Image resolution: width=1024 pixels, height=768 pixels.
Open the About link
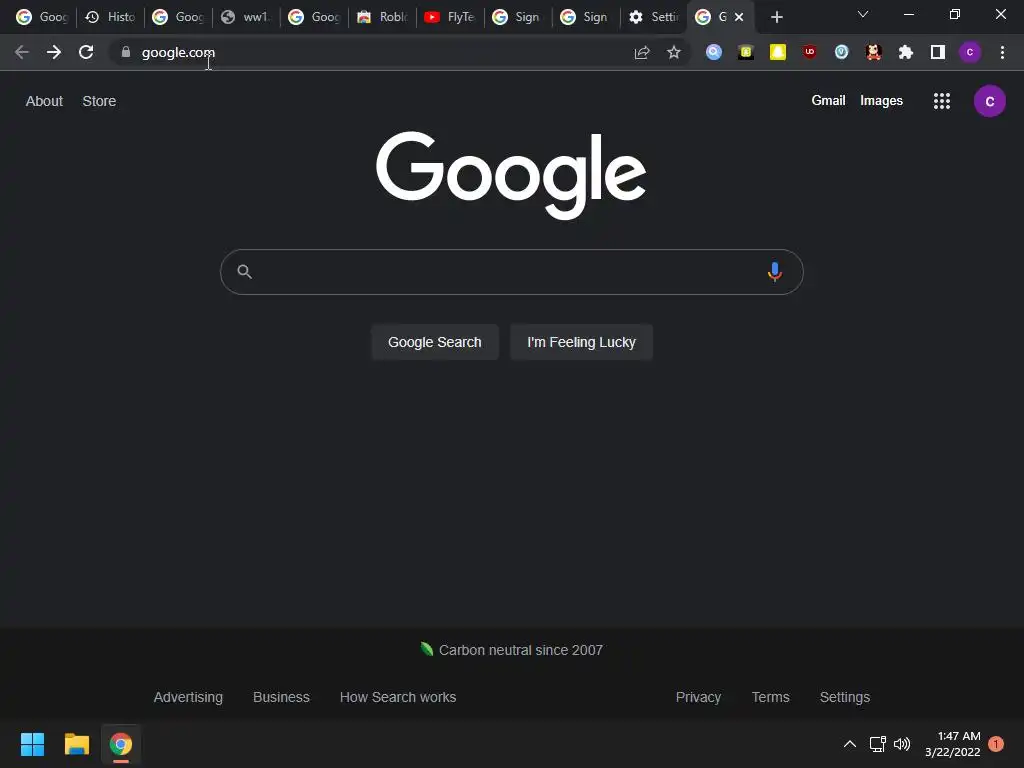pos(44,101)
